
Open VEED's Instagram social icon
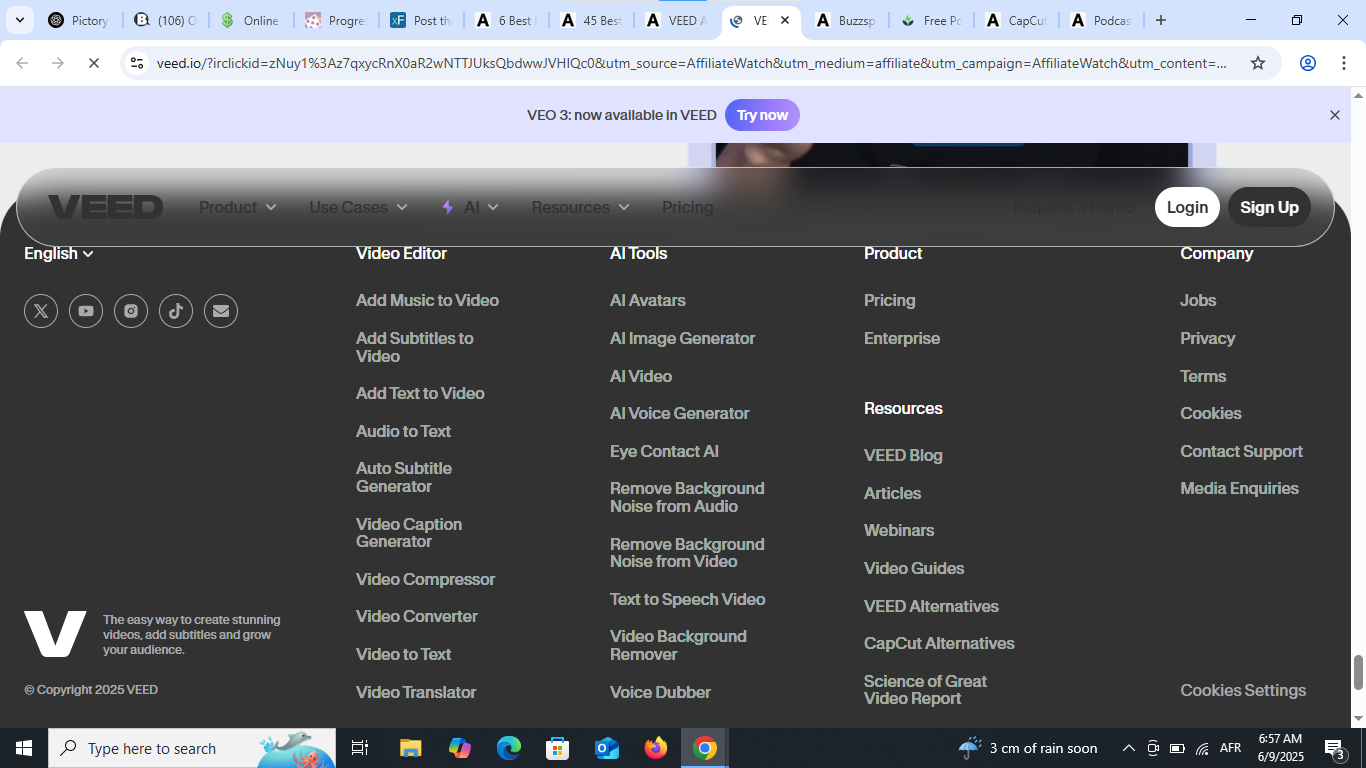pos(131,311)
